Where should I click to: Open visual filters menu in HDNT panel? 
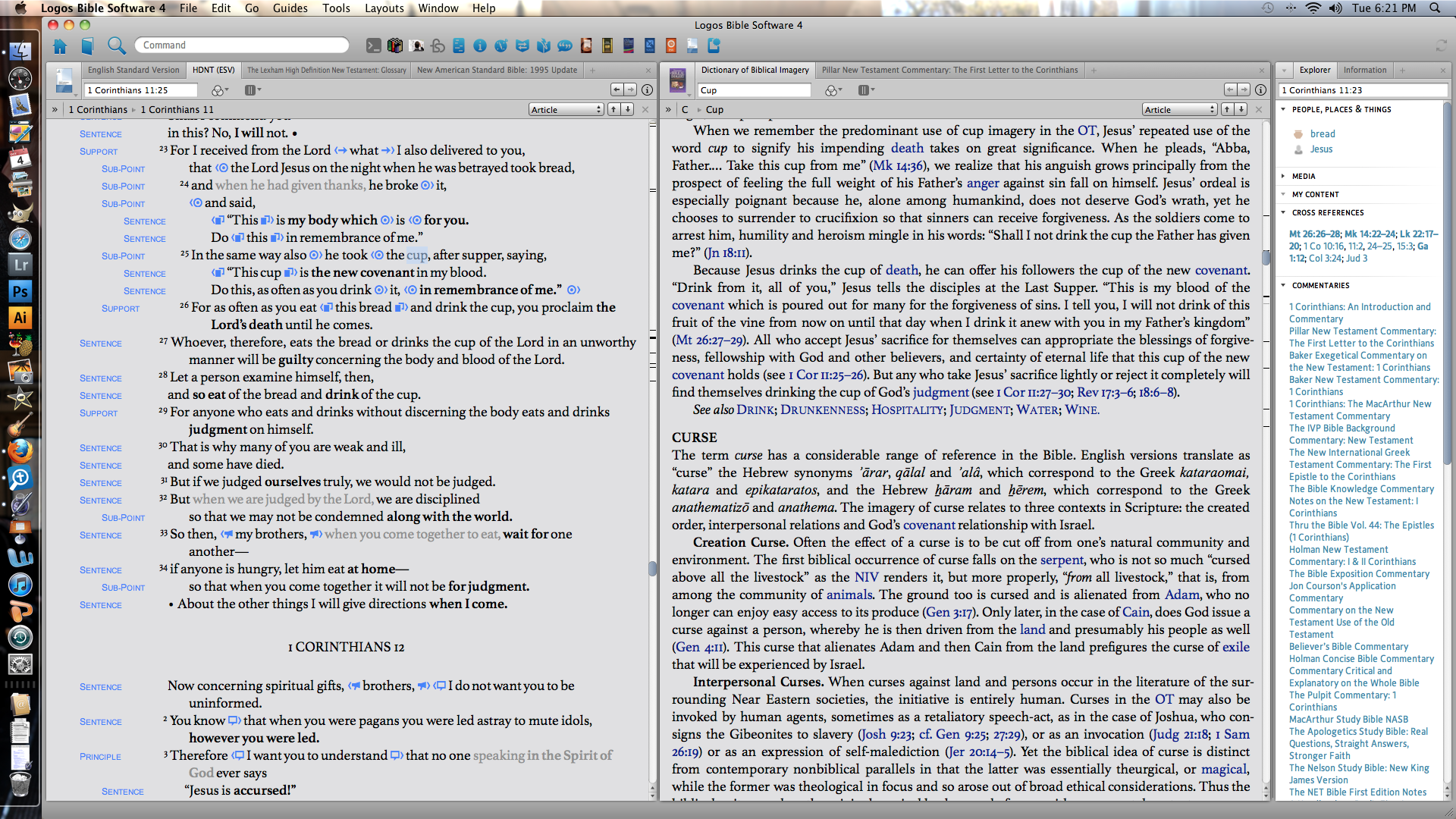point(220,90)
